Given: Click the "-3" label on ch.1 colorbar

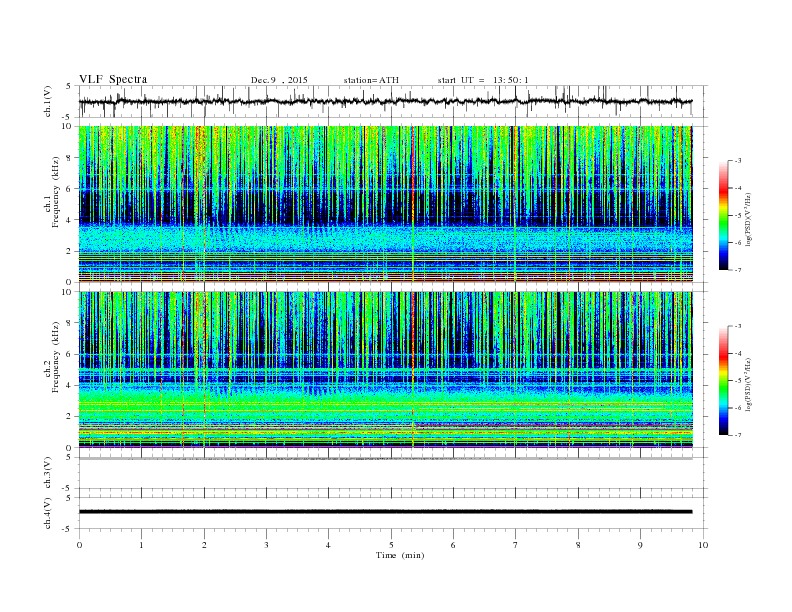Looking at the screenshot, I should click(x=737, y=161).
